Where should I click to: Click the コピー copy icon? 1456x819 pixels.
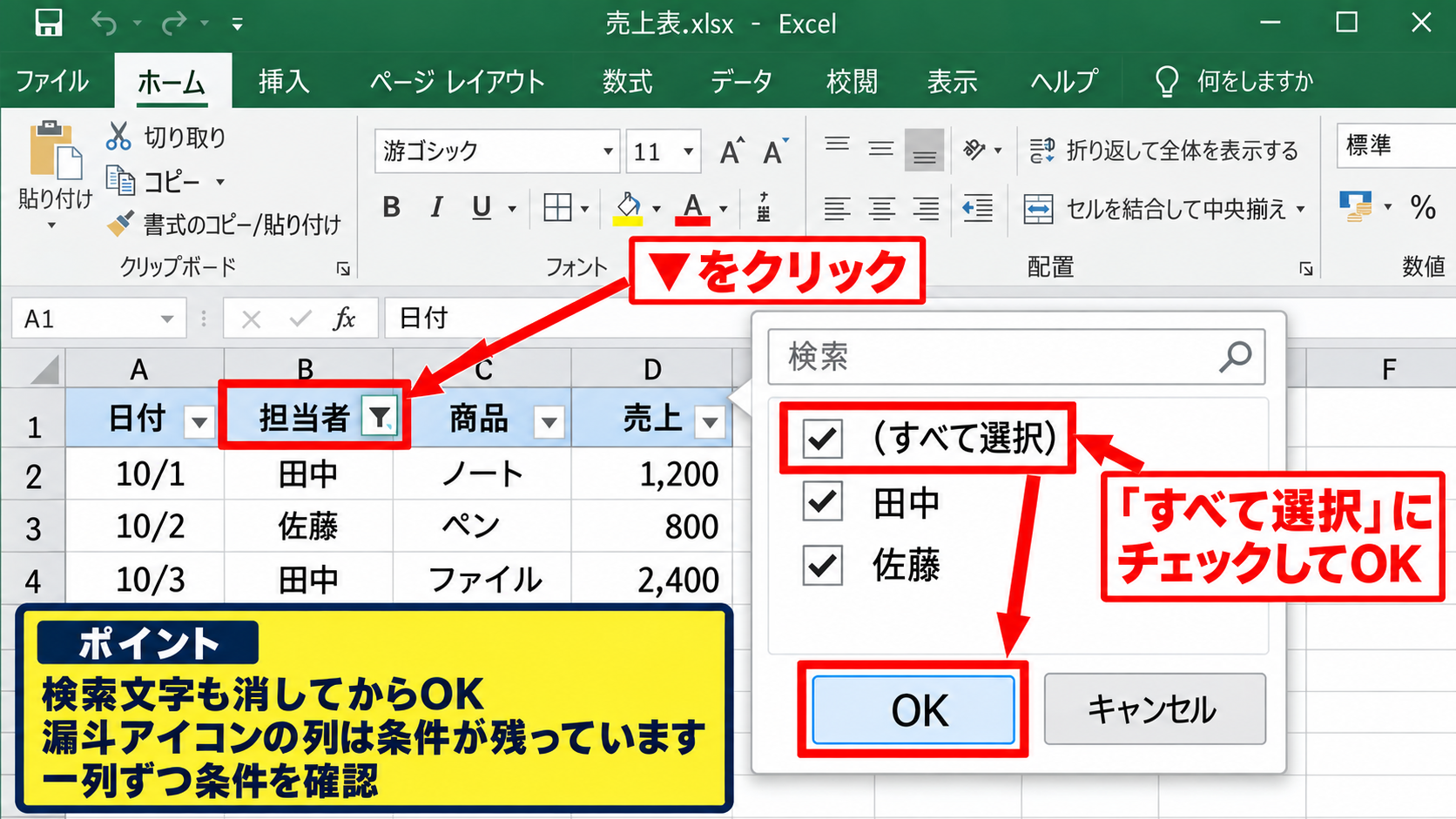click(120, 180)
